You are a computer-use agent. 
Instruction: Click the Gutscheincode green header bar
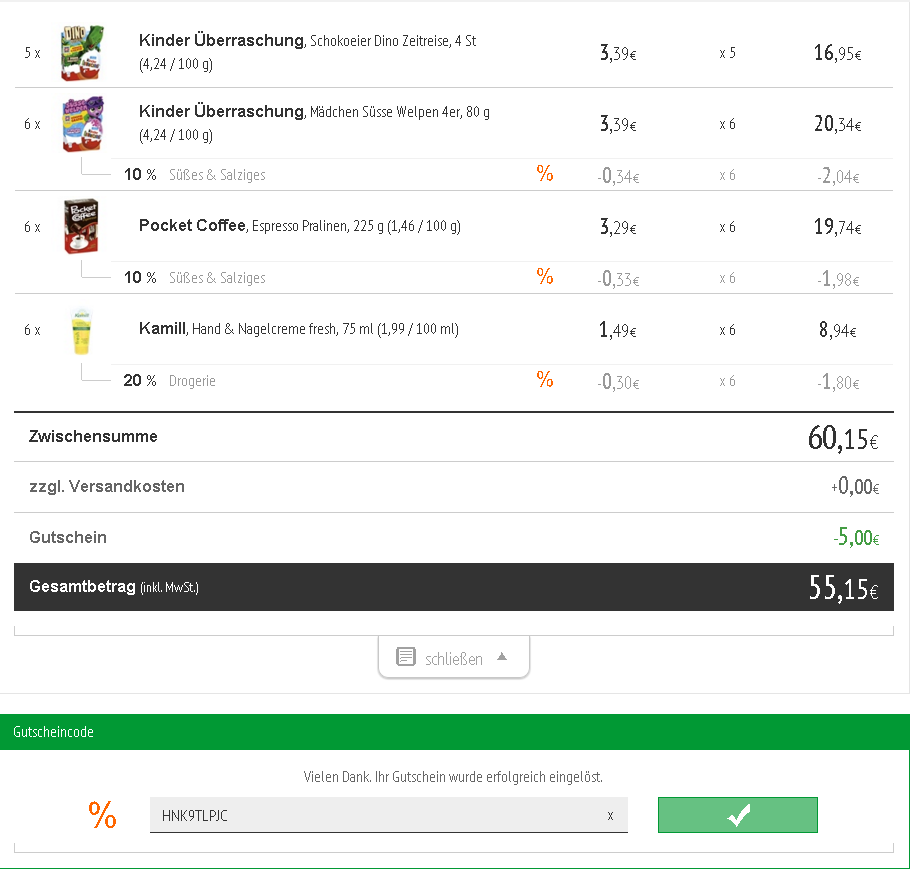click(455, 732)
